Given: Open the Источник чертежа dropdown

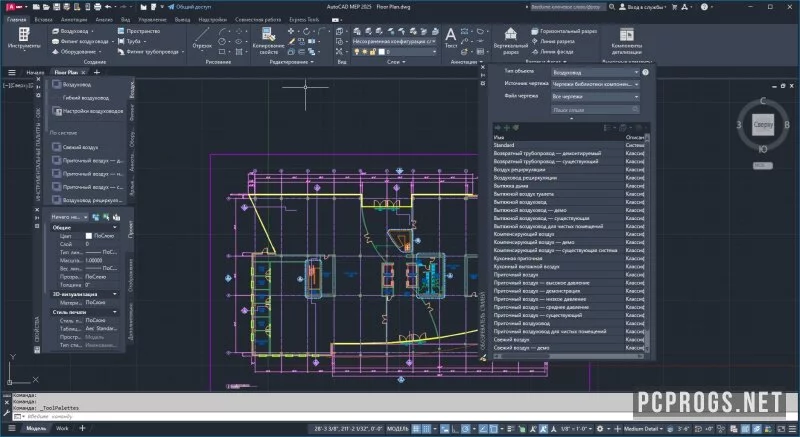Looking at the screenshot, I should pos(595,84).
